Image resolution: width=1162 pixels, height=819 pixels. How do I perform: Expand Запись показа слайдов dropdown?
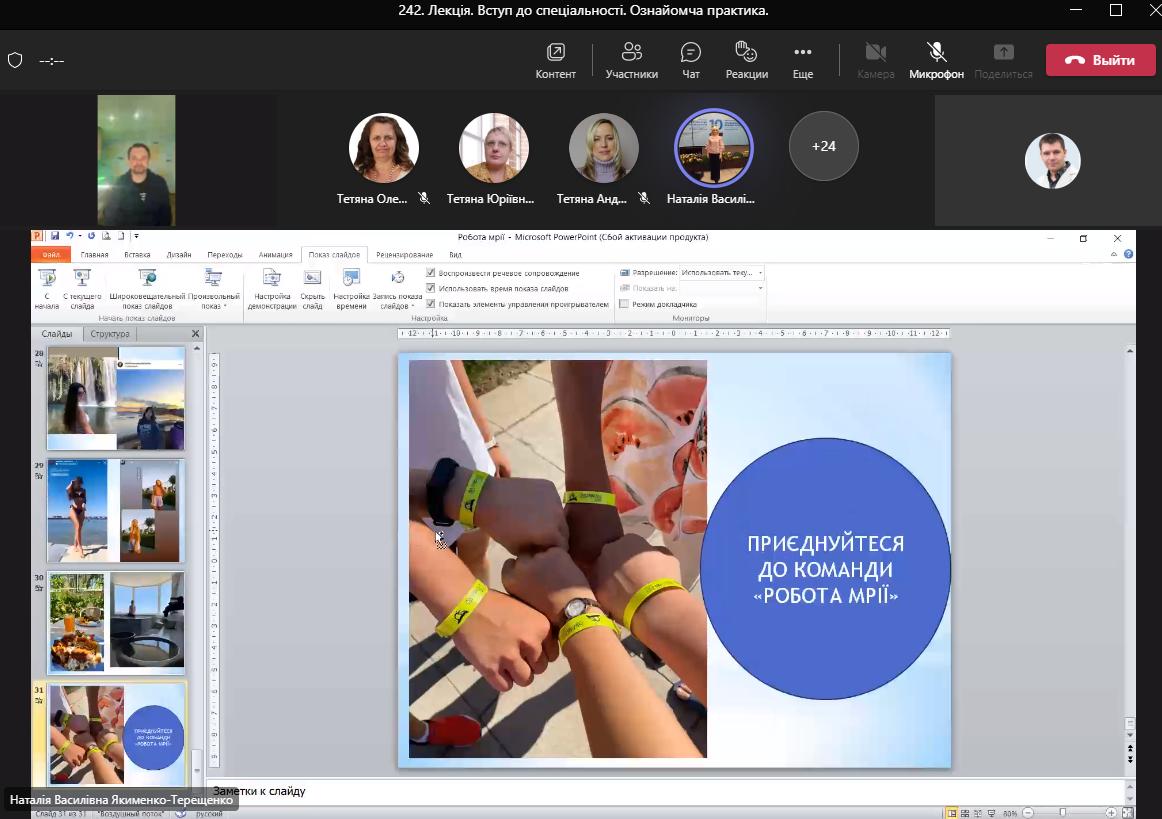397,289
